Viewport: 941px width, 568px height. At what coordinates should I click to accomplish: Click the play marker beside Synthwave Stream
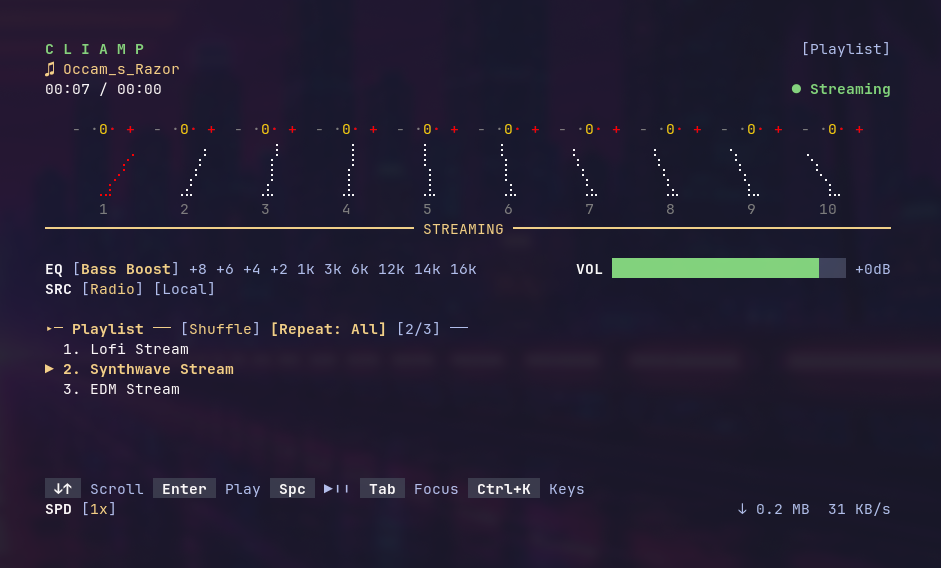[49, 369]
